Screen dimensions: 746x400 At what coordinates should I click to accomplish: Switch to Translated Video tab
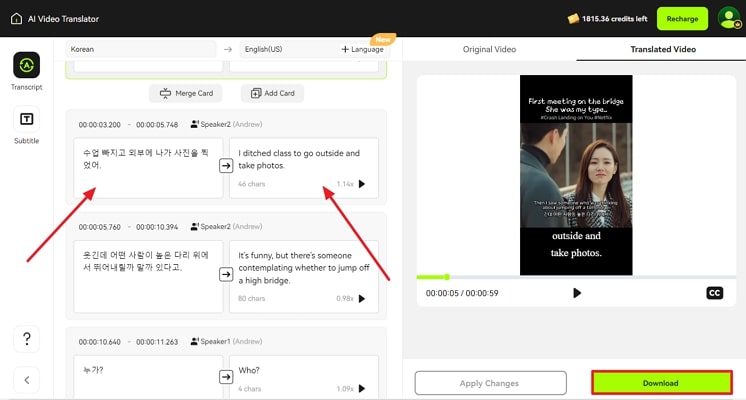pos(663,49)
